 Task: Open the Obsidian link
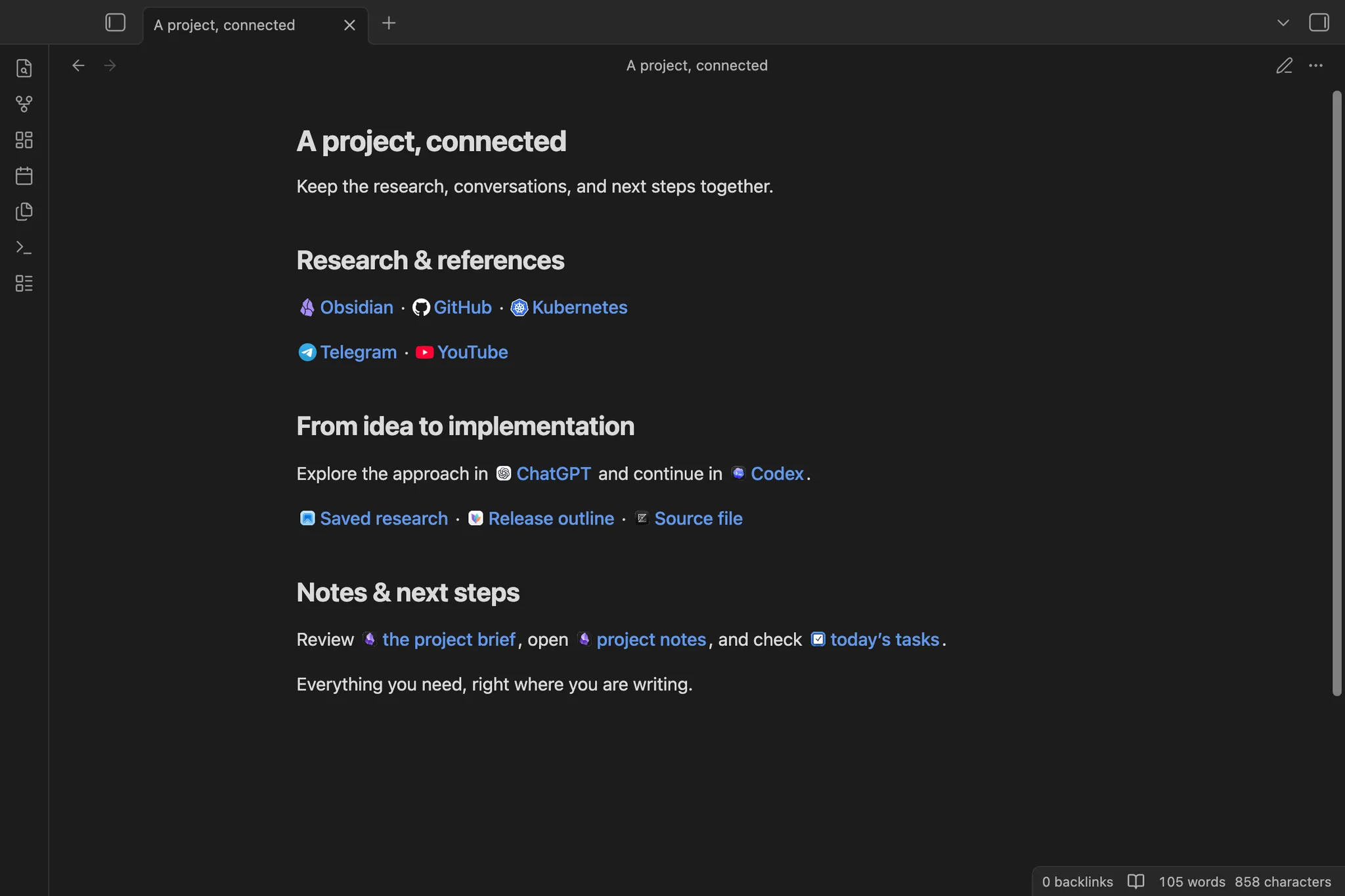point(357,307)
